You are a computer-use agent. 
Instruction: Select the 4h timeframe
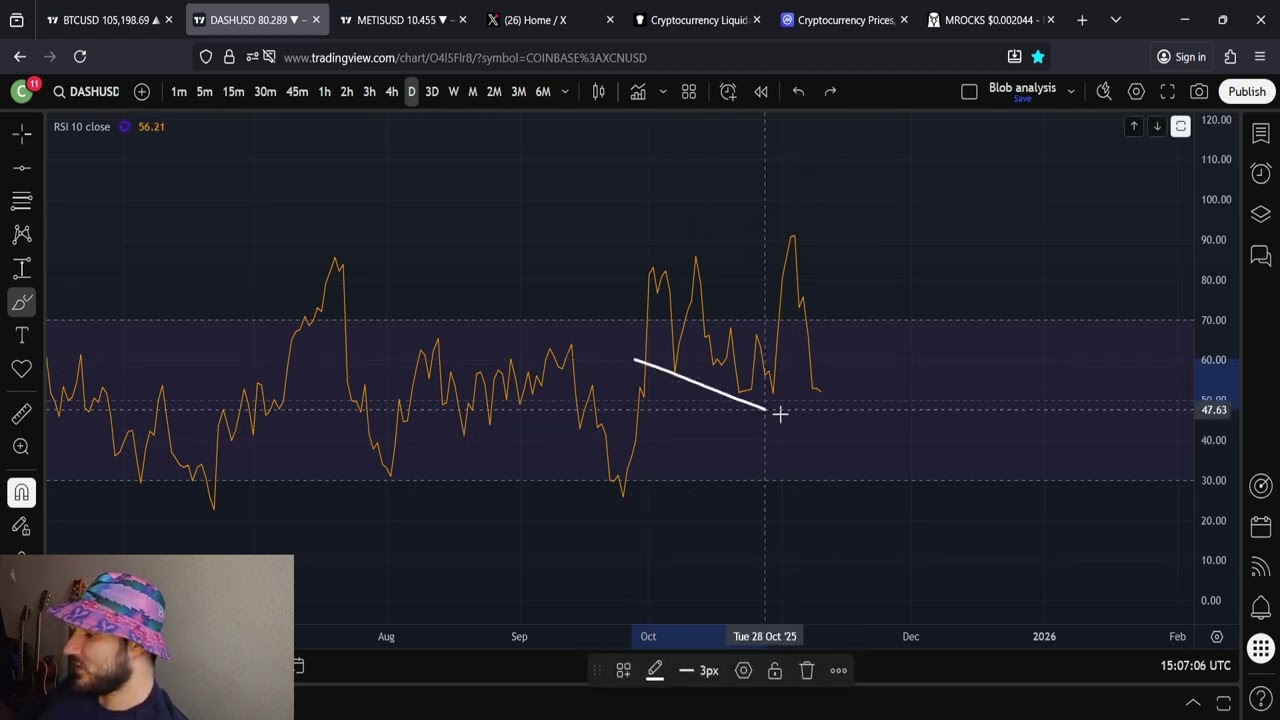[391, 91]
